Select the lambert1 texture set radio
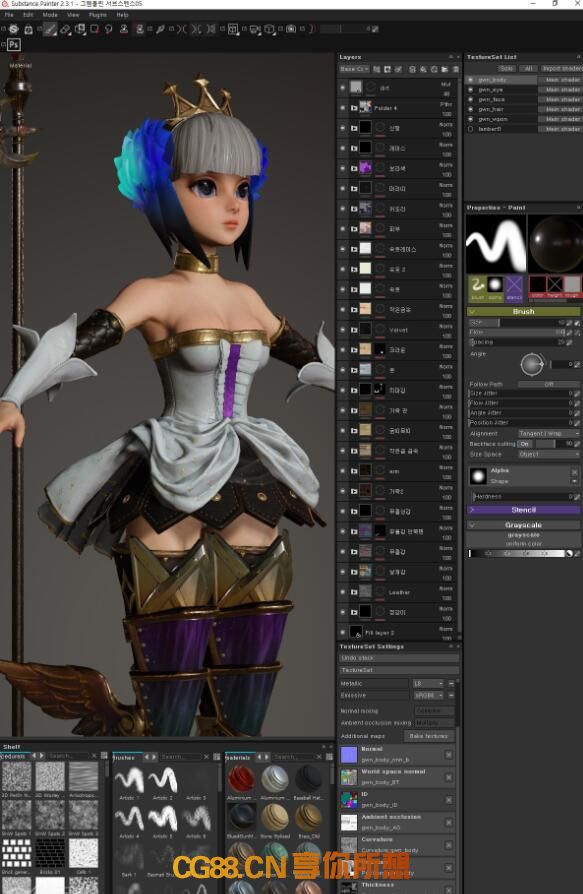 click(471, 129)
